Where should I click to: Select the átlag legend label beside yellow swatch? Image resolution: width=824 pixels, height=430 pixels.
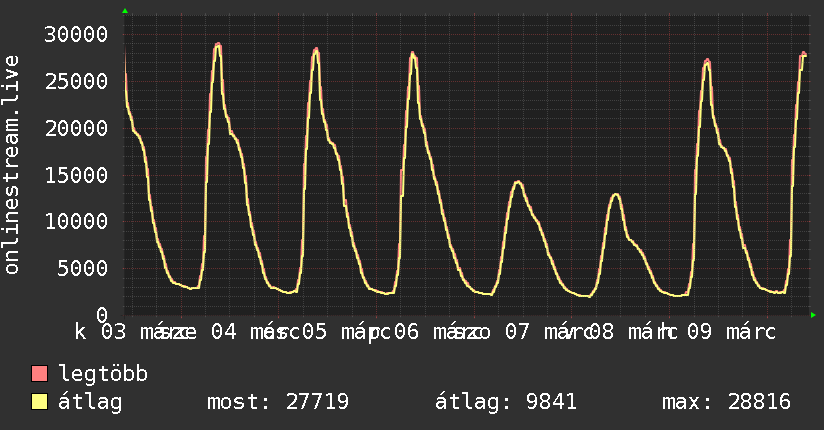tap(90, 402)
